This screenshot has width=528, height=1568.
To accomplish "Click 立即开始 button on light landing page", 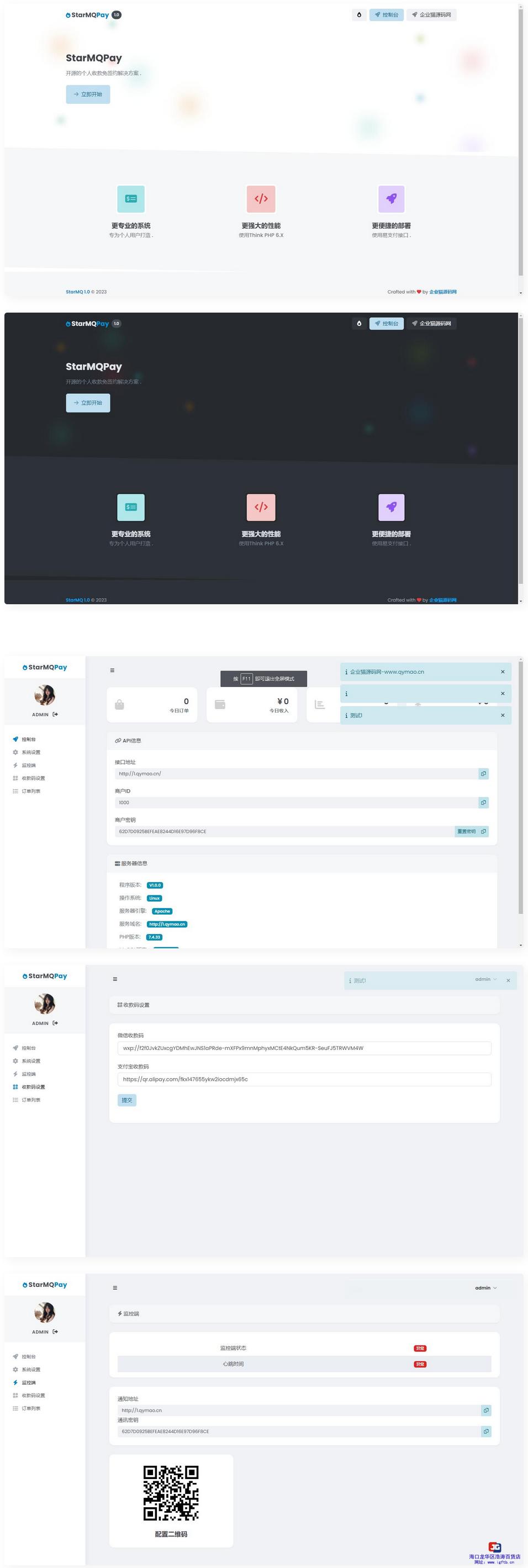I will pyautogui.click(x=88, y=94).
